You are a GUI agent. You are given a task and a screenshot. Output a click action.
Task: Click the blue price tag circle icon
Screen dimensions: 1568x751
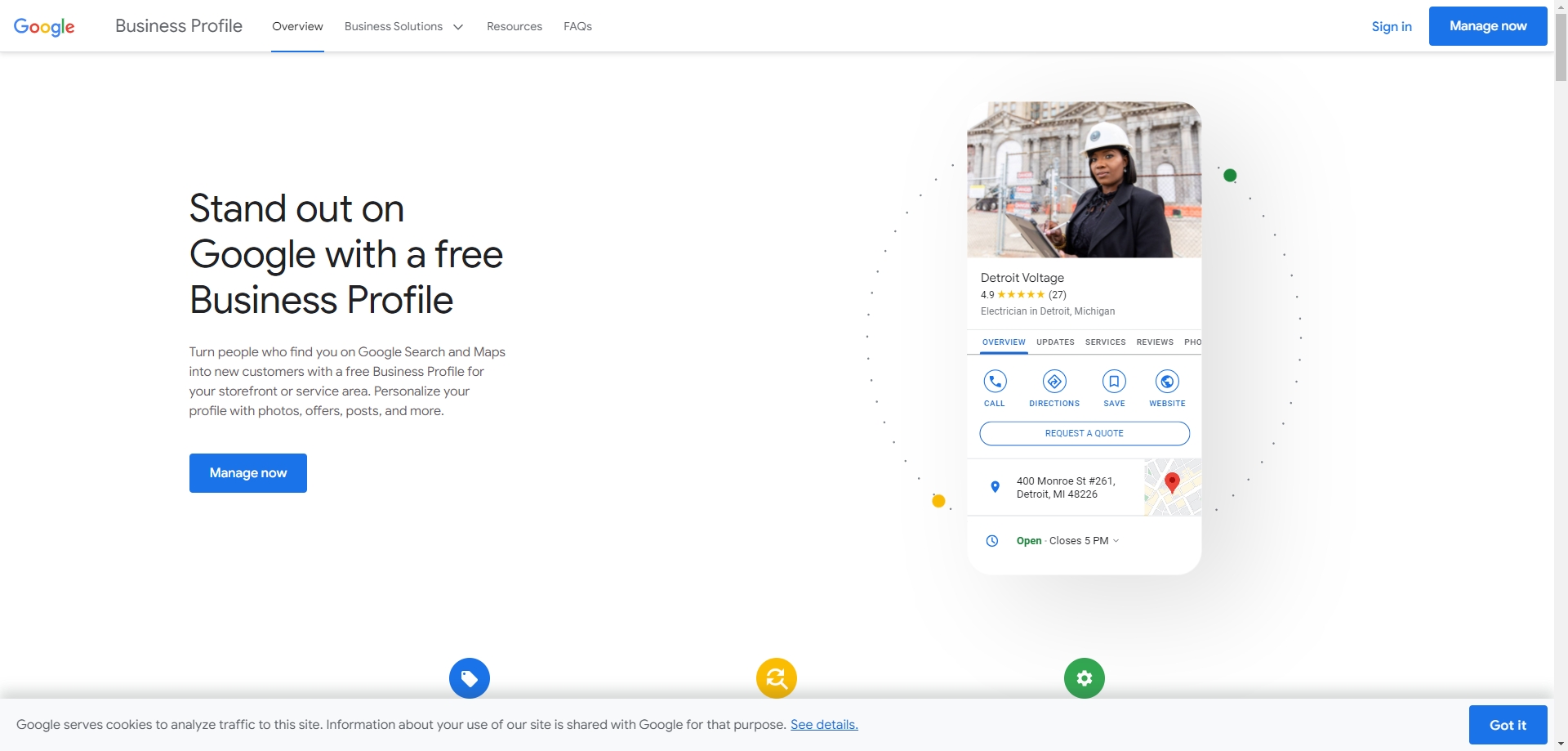pos(470,678)
